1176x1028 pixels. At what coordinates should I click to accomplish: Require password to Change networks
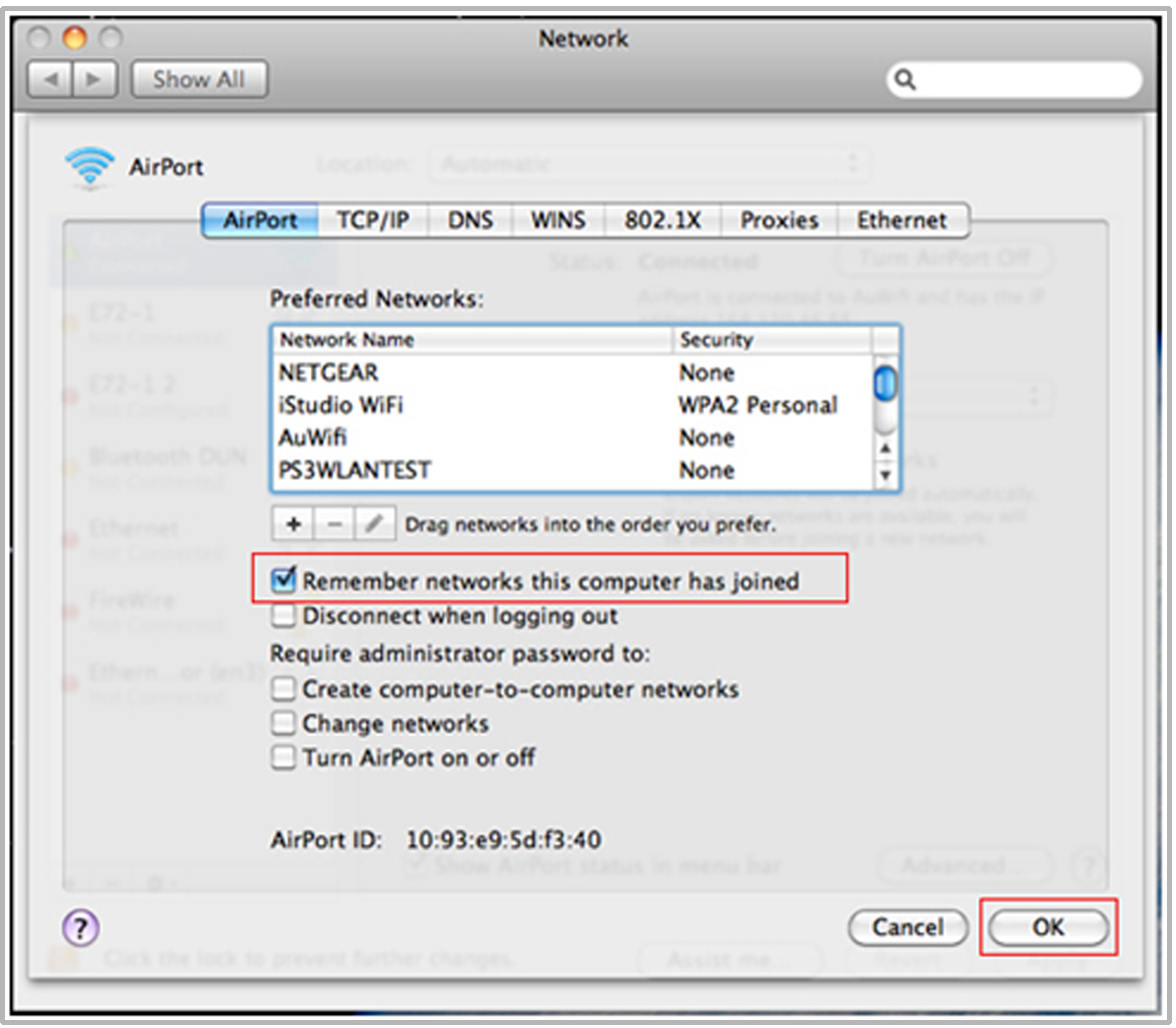(285, 723)
